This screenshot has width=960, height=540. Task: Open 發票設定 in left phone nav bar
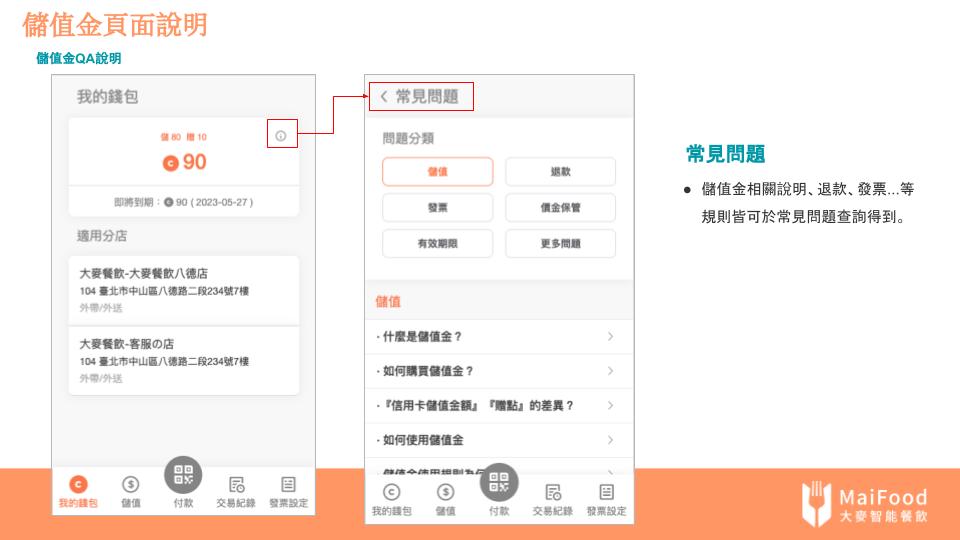288,491
